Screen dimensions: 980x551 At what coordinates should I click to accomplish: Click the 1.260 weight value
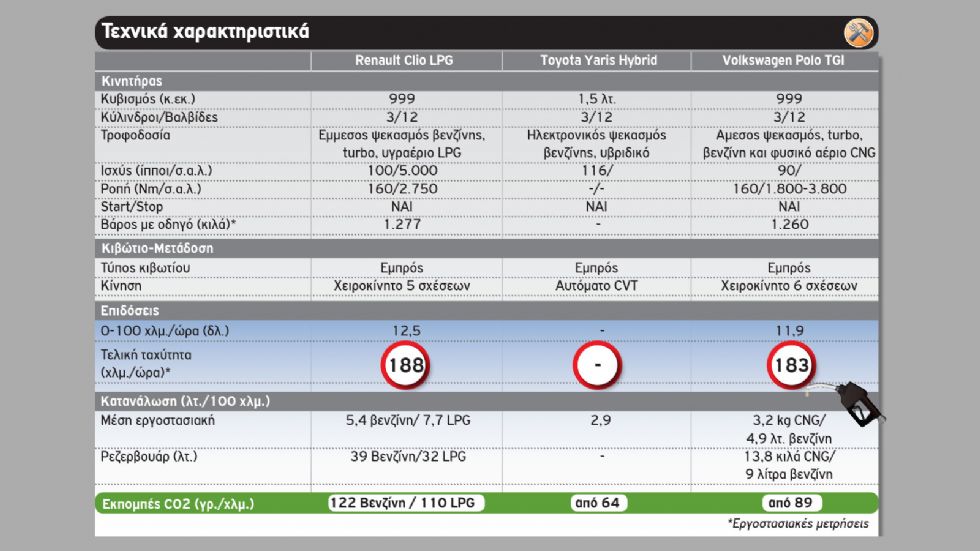[789, 224]
